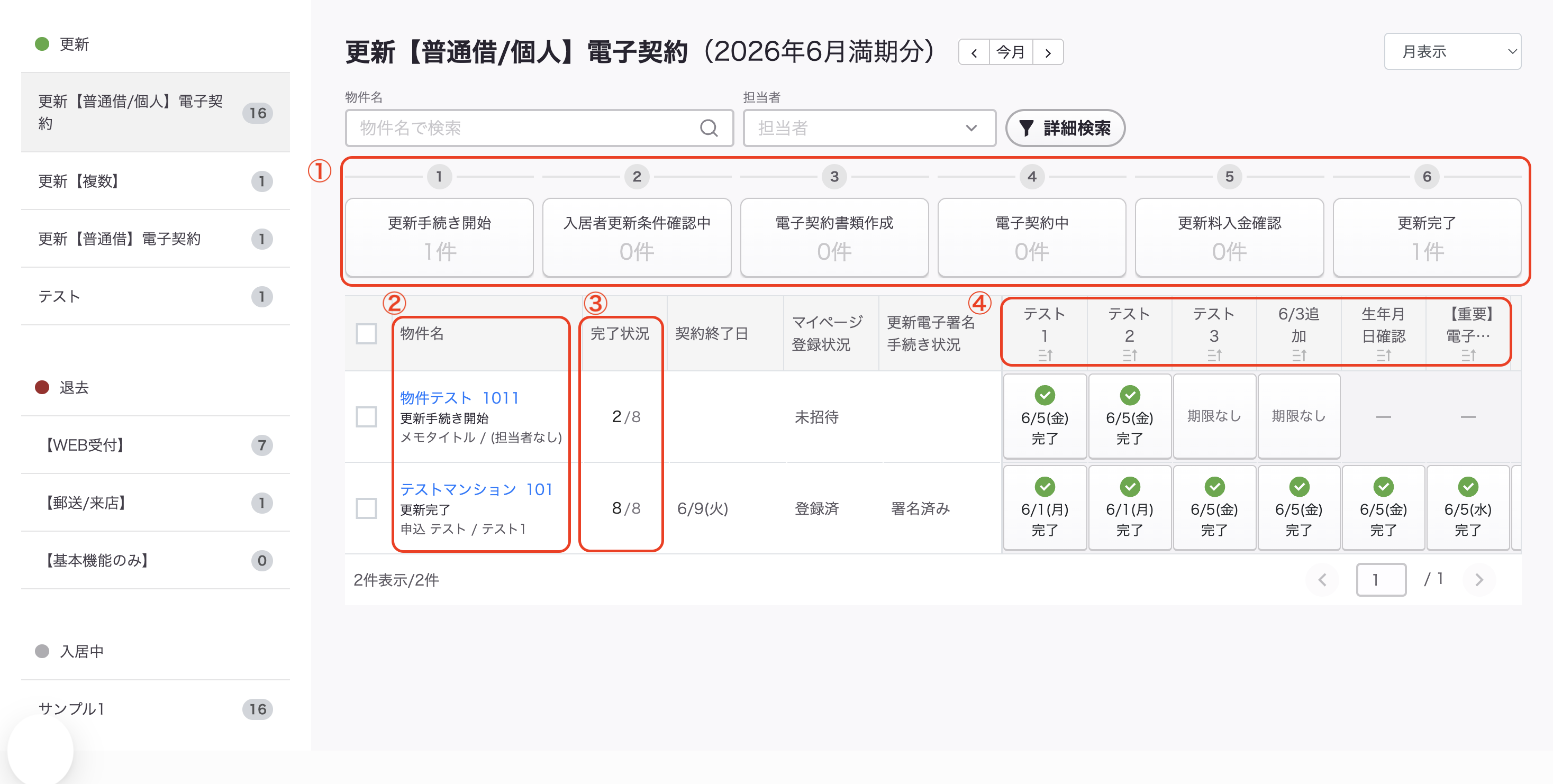The image size is (1553, 784).
Task: Check the row for 物件テスト 1011
Action: [366, 416]
